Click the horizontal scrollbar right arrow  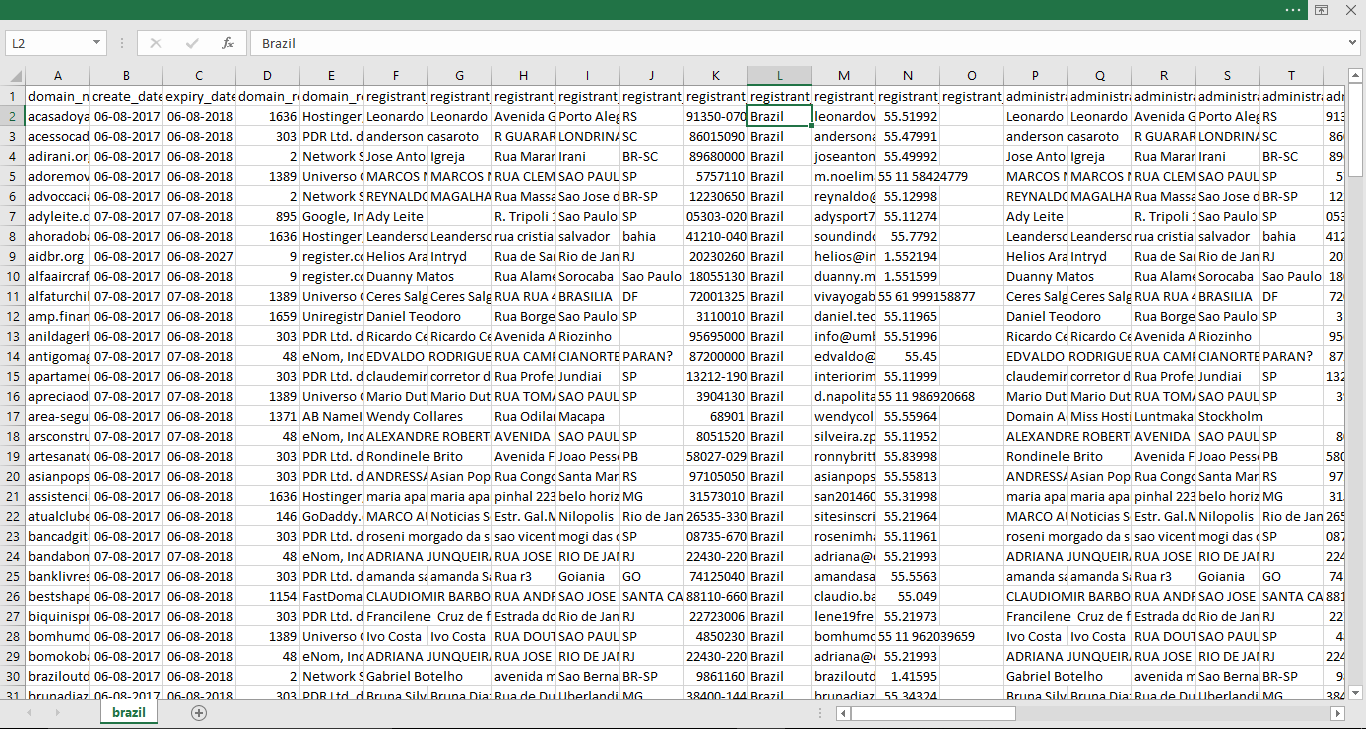(x=1338, y=713)
